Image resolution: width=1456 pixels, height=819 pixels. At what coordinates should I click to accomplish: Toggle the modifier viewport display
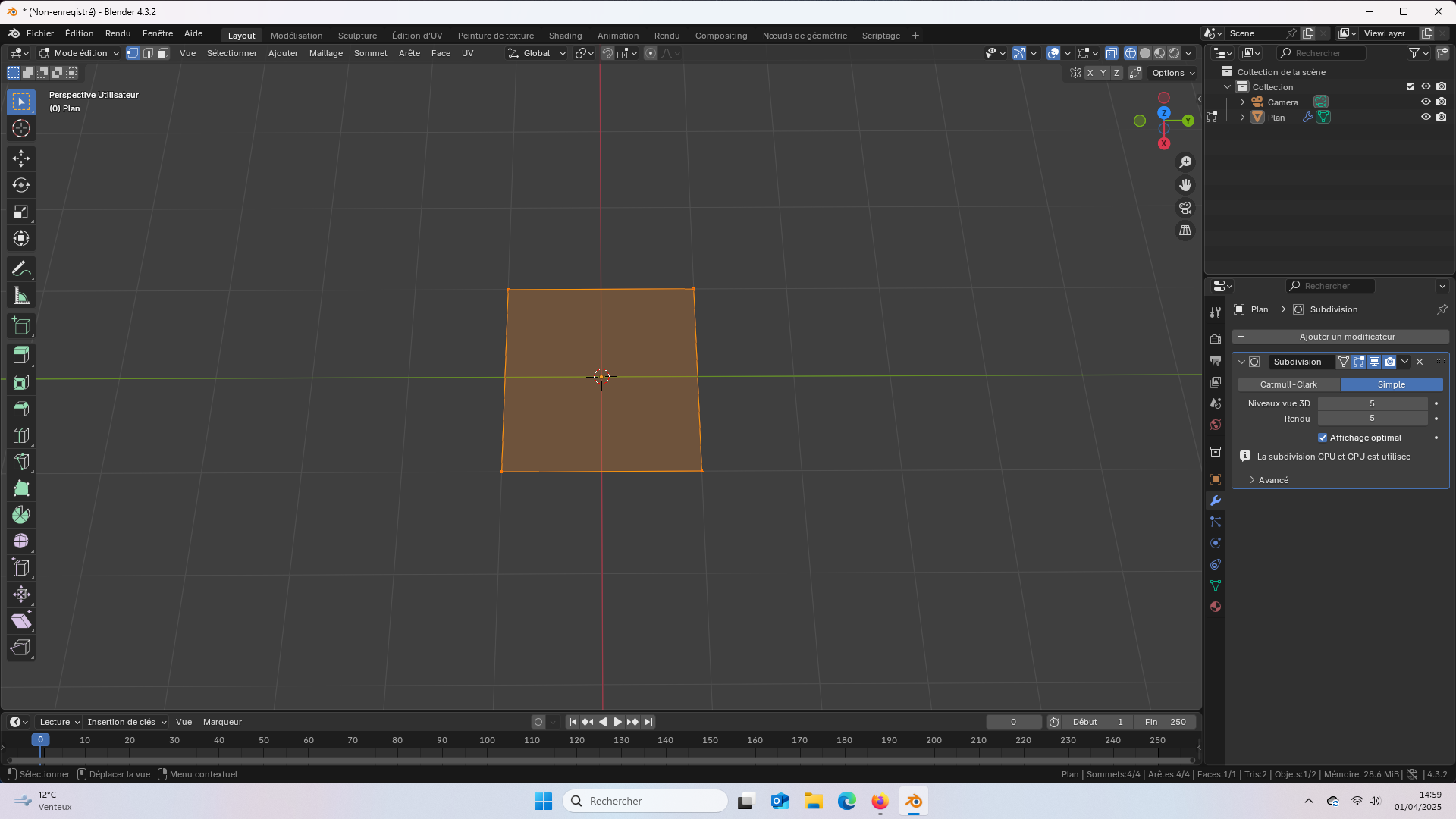tap(1374, 362)
